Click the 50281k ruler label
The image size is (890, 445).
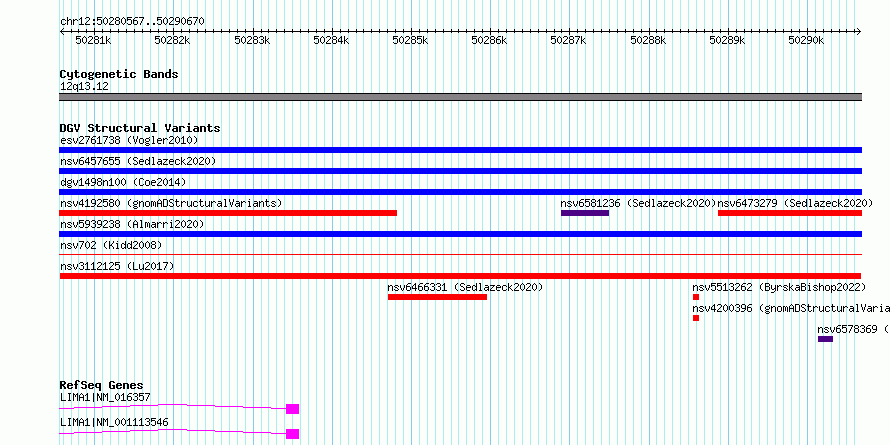(93, 40)
